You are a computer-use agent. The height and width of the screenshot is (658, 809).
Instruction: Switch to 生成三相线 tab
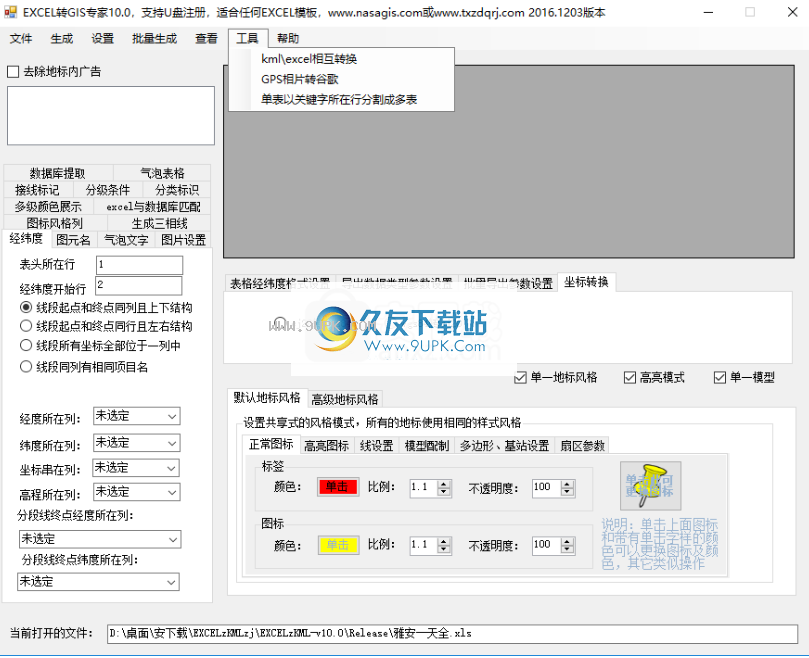[x=159, y=223]
